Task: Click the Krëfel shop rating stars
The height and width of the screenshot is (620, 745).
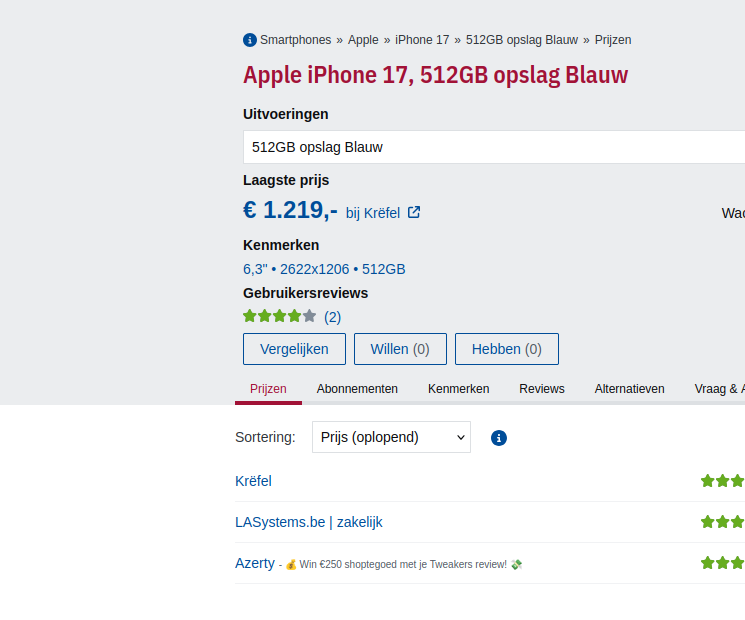Action: coord(722,481)
